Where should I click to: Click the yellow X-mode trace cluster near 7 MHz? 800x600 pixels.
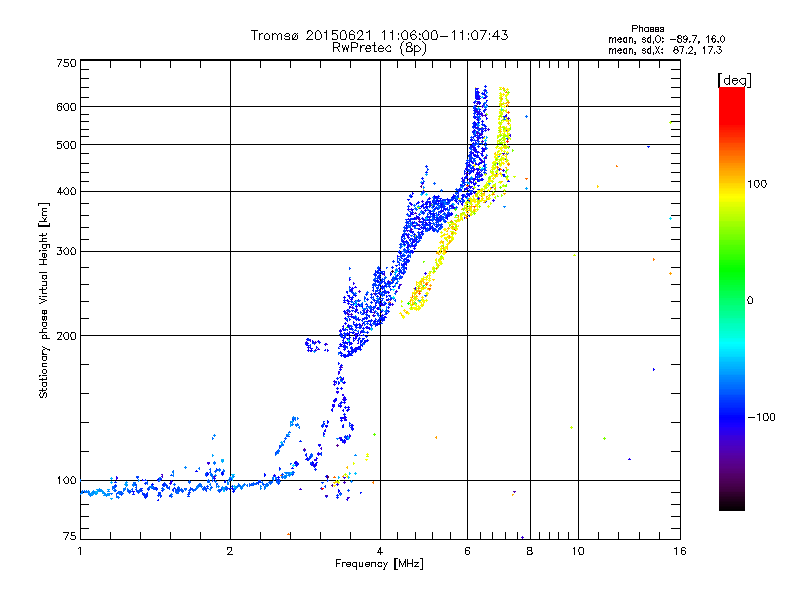click(503, 143)
